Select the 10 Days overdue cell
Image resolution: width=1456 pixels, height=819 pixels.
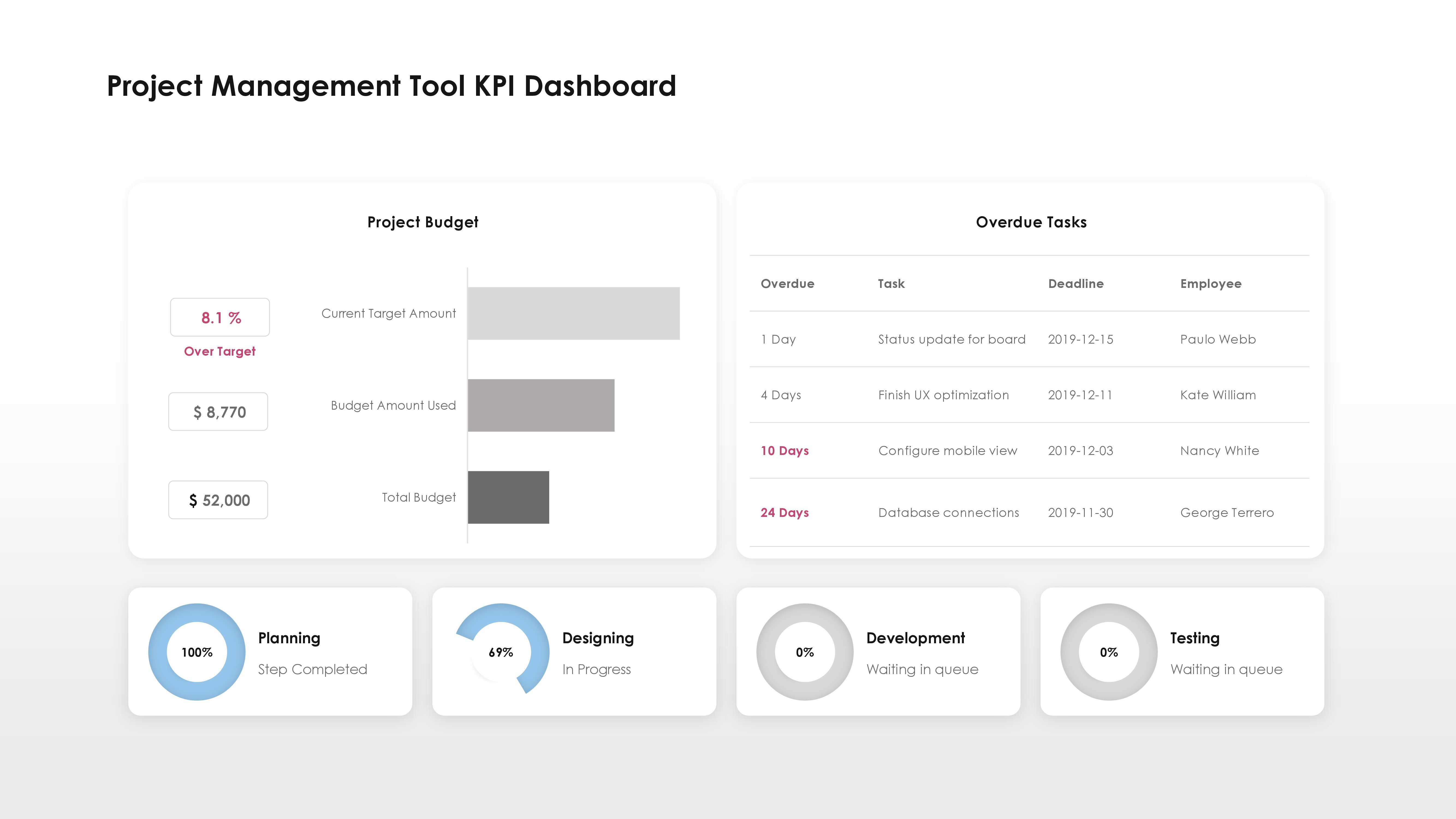[x=785, y=451]
